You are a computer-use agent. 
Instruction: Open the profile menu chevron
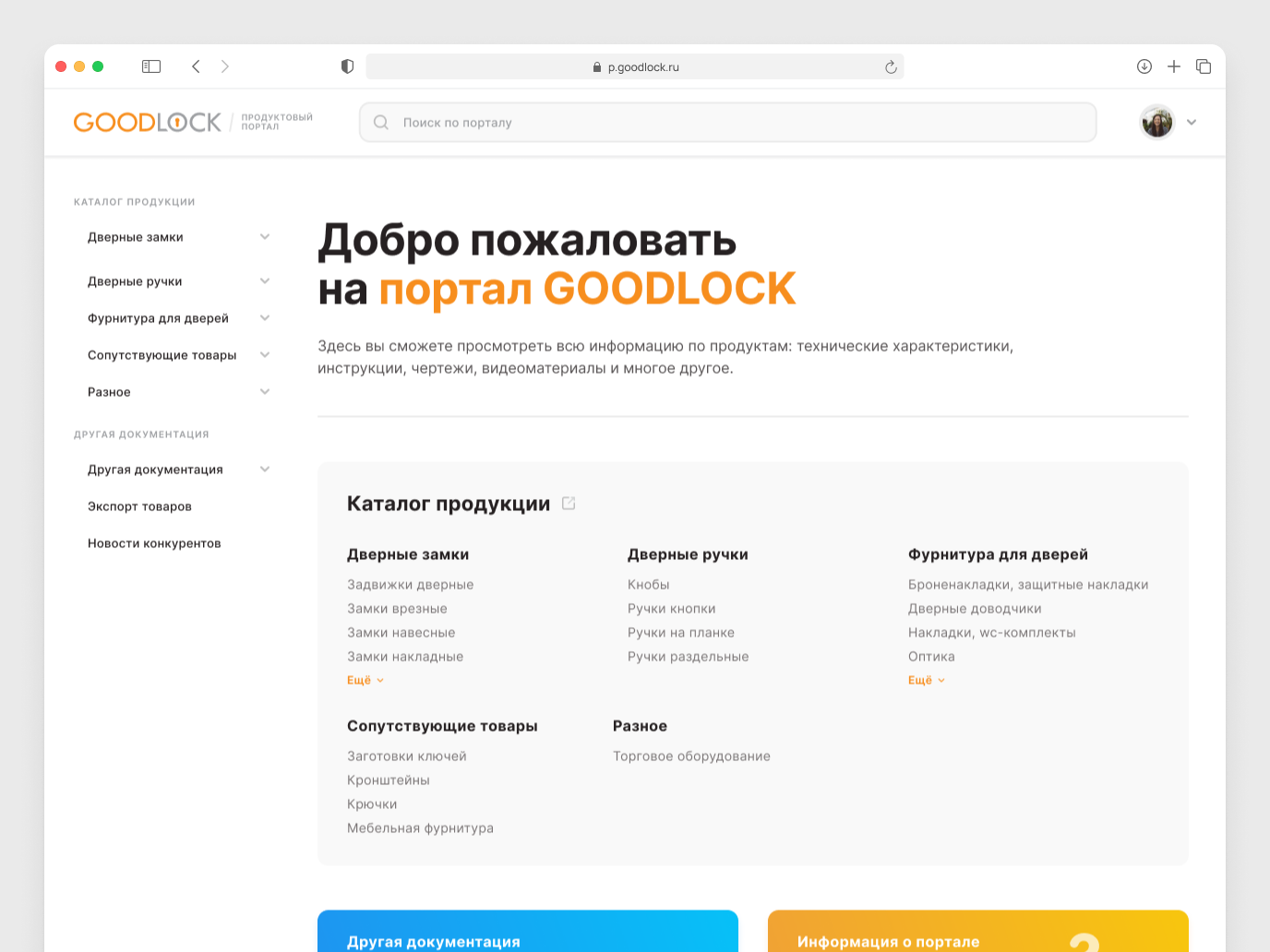(1192, 122)
